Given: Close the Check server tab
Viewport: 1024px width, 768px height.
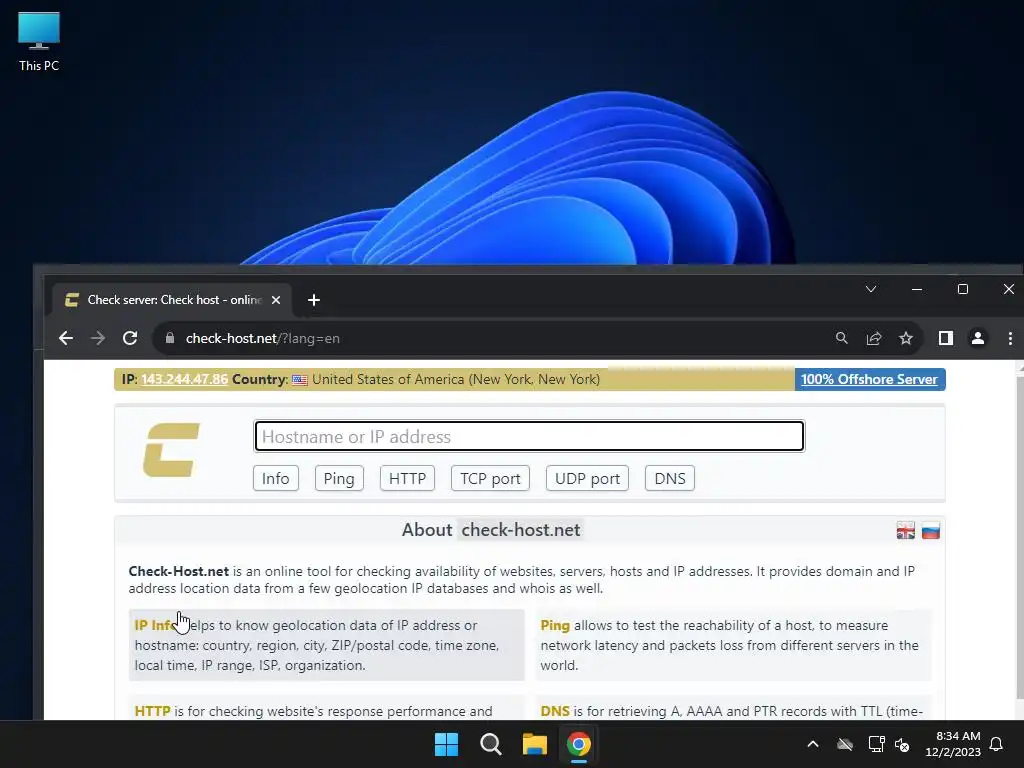Looking at the screenshot, I should click(x=276, y=300).
